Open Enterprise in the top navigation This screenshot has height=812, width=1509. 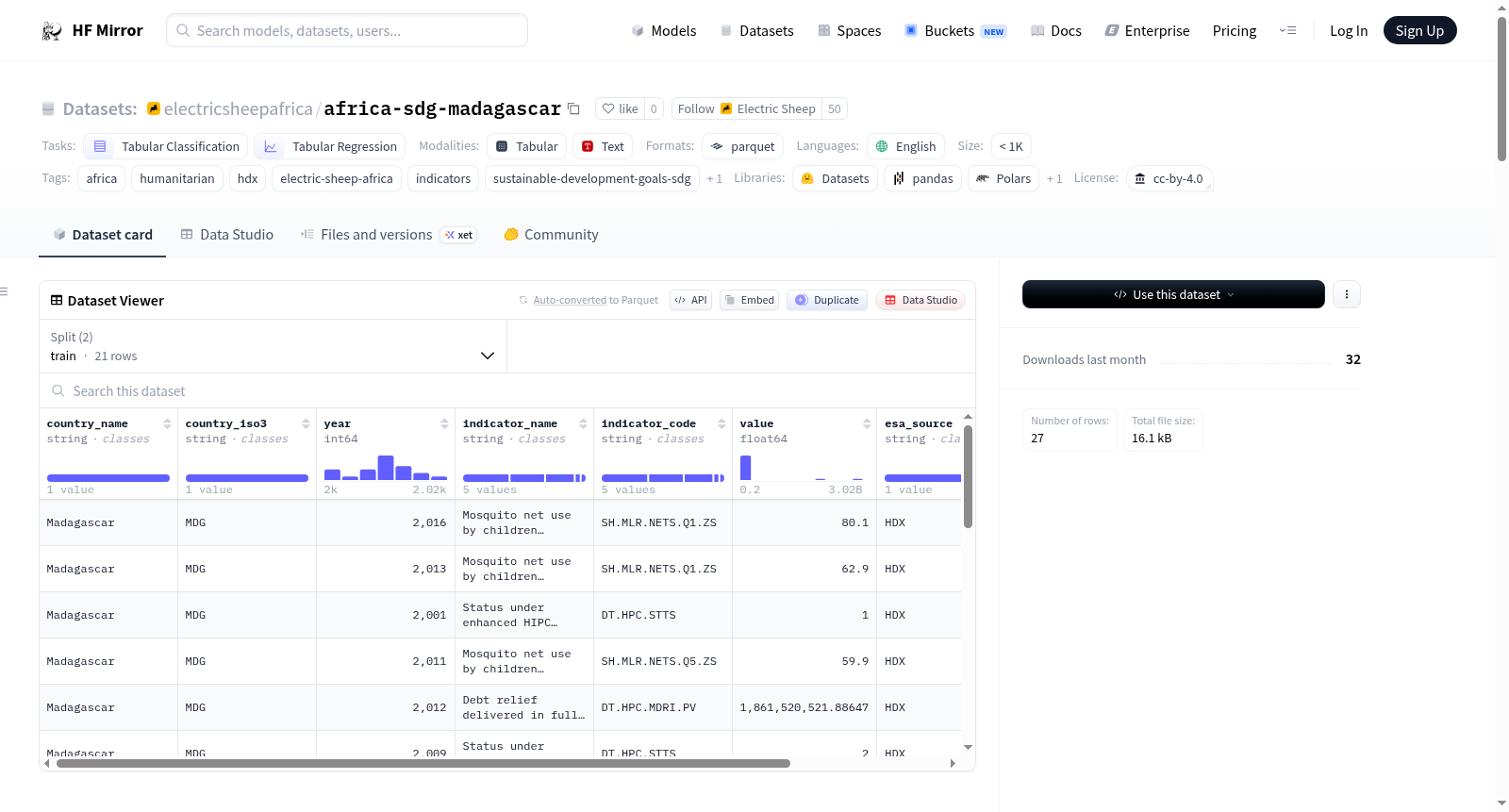(x=1147, y=31)
